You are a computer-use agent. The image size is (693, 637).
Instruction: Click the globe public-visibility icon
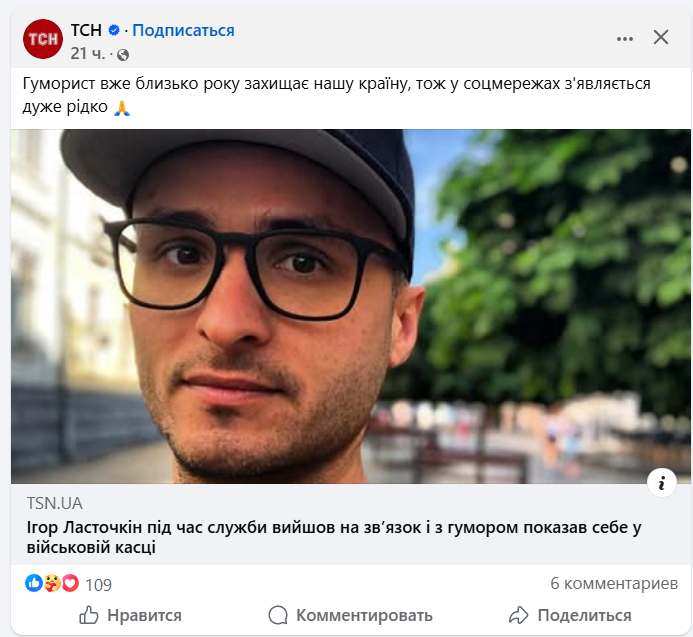point(123,55)
